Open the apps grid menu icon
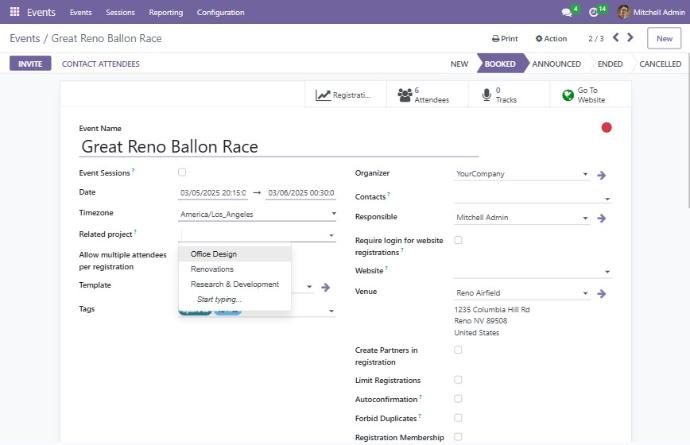Image resolution: width=690 pixels, height=445 pixels. click(x=14, y=12)
